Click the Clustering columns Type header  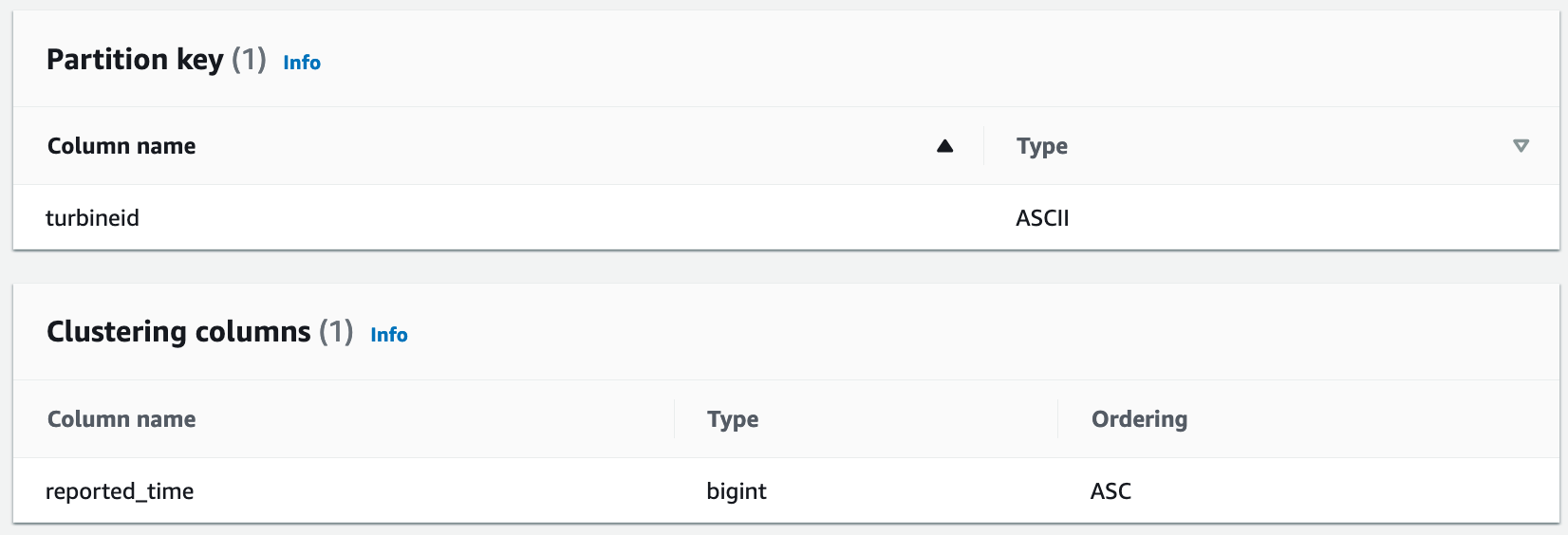pos(733,419)
